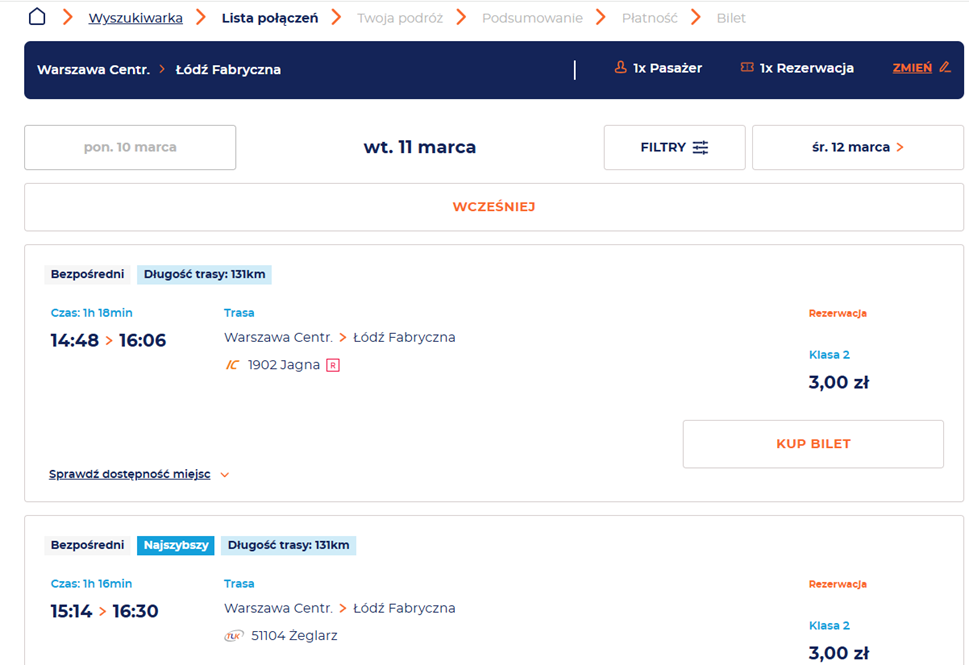Click the reservation ticket icon

[747, 67]
